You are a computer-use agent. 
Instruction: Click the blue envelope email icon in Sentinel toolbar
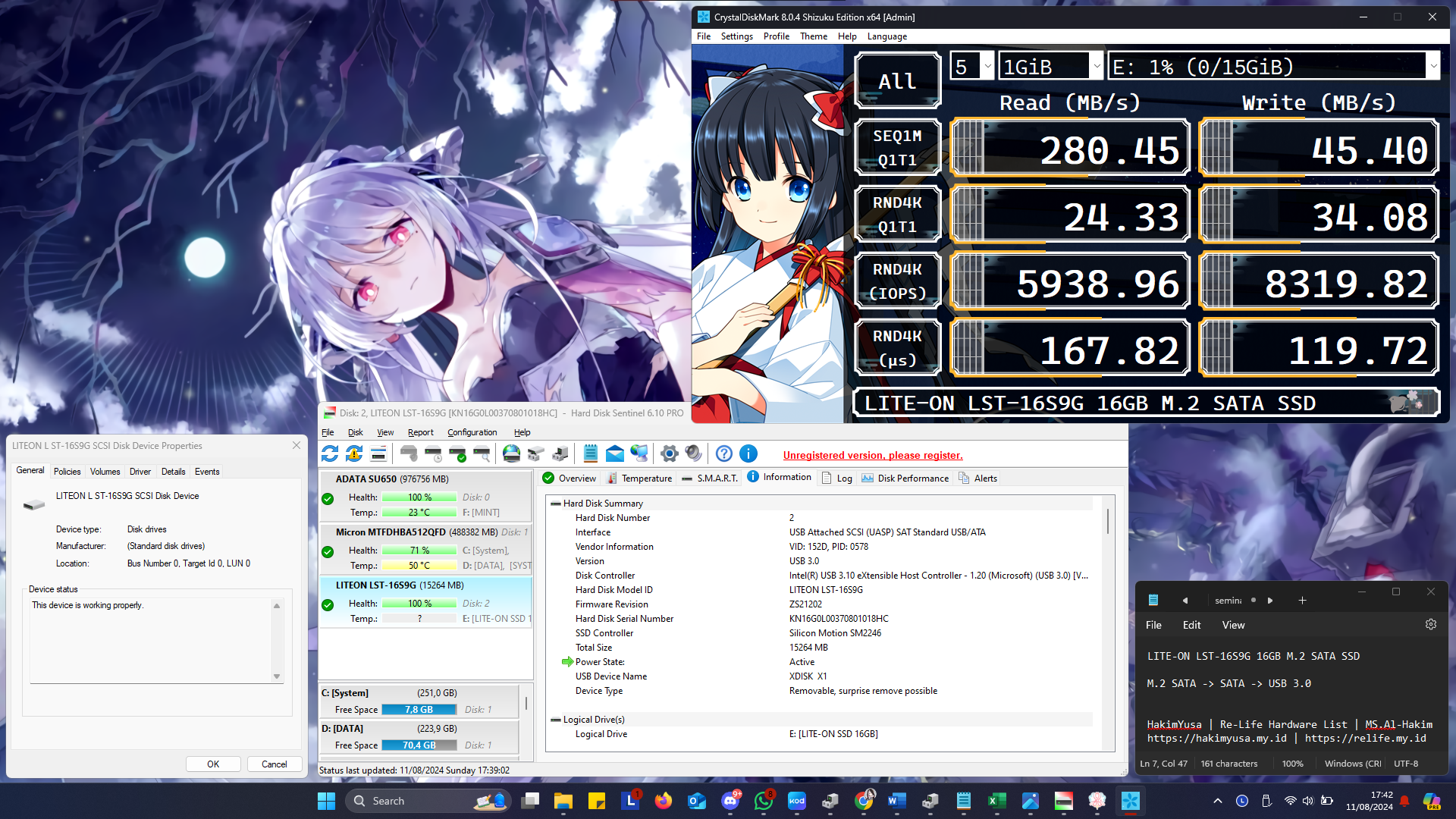[615, 453]
